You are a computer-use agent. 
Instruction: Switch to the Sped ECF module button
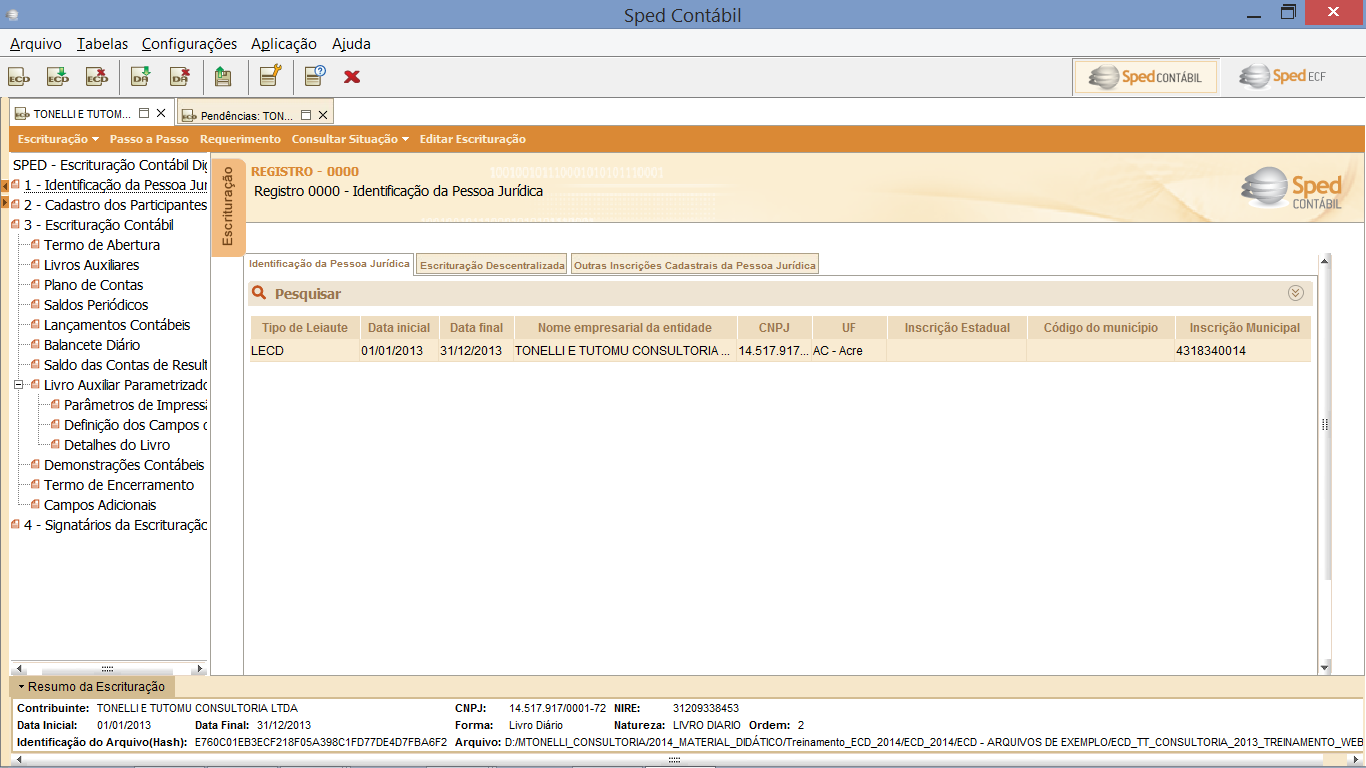point(1283,76)
